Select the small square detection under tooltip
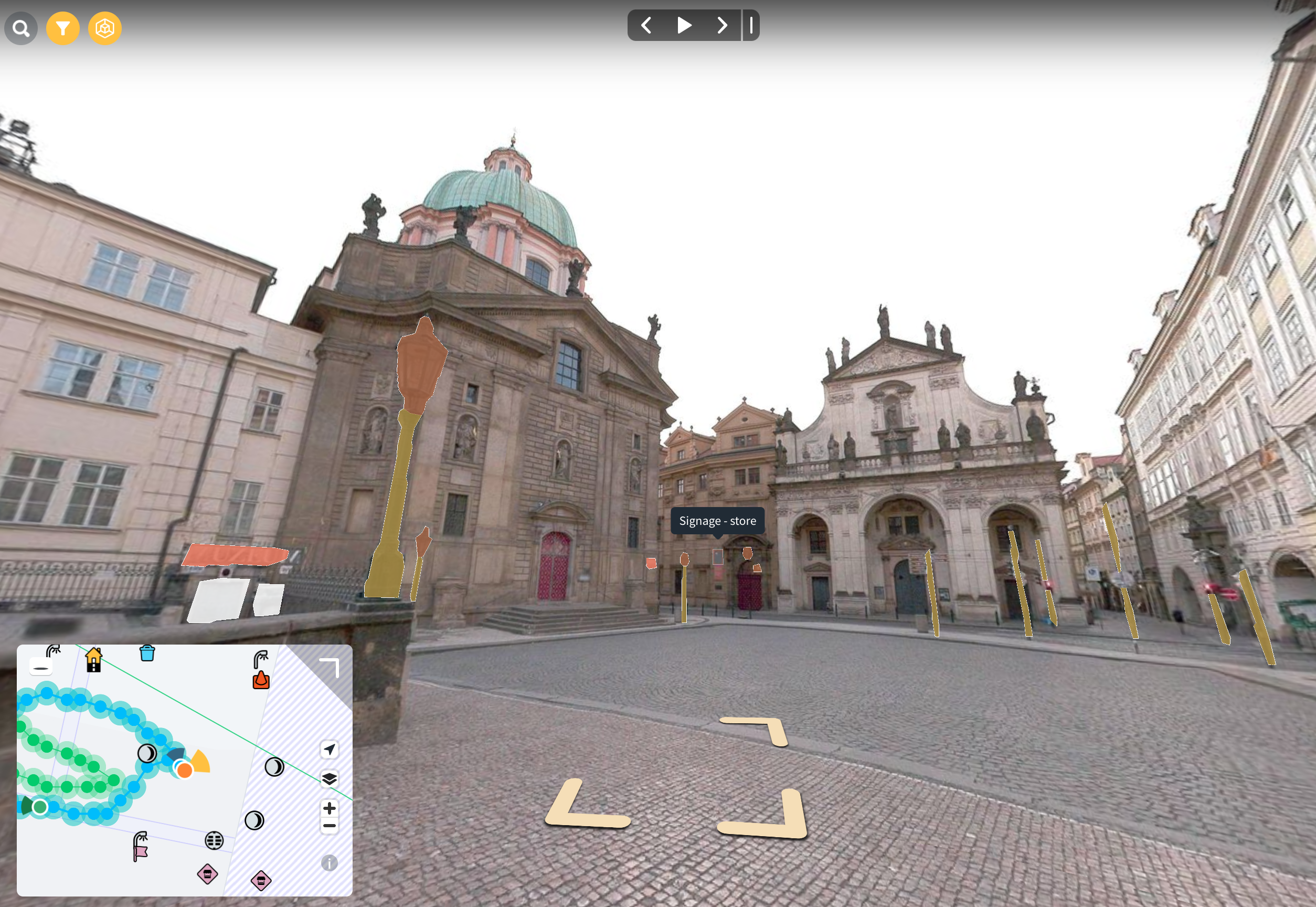Screen dimensions: 1316x907 click(x=718, y=556)
